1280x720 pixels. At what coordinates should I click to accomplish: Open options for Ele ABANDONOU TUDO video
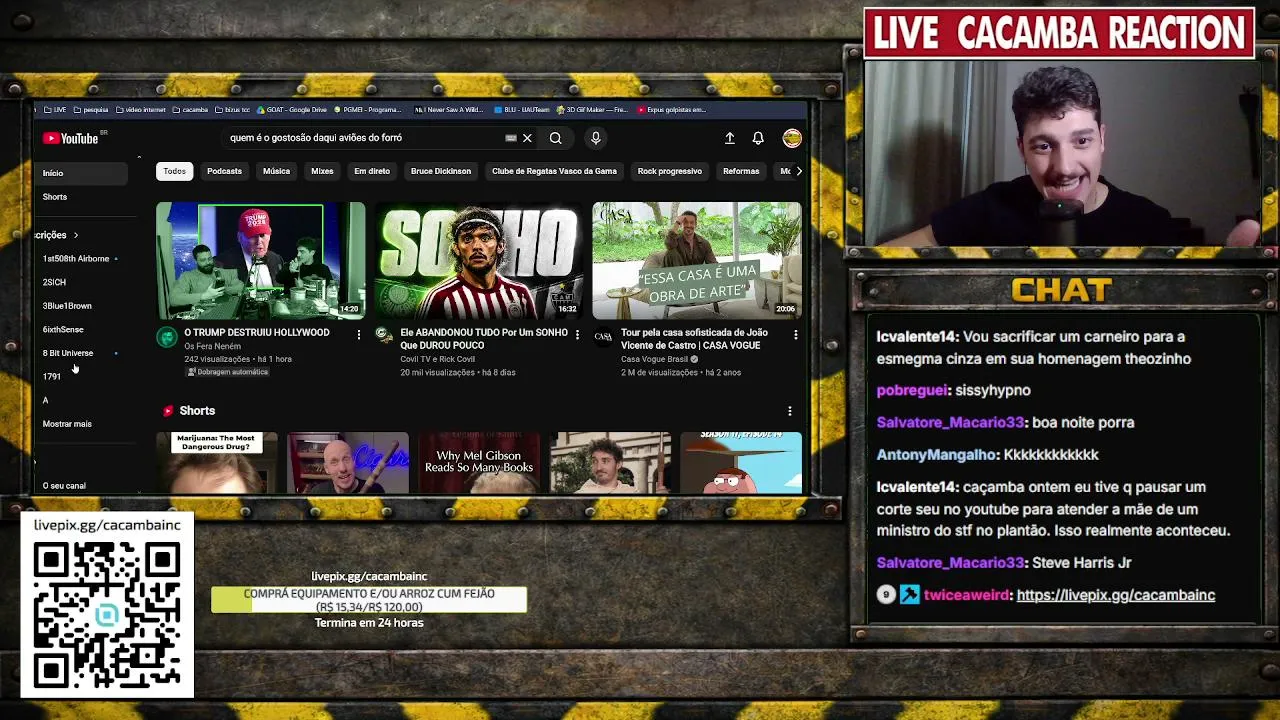pos(577,334)
